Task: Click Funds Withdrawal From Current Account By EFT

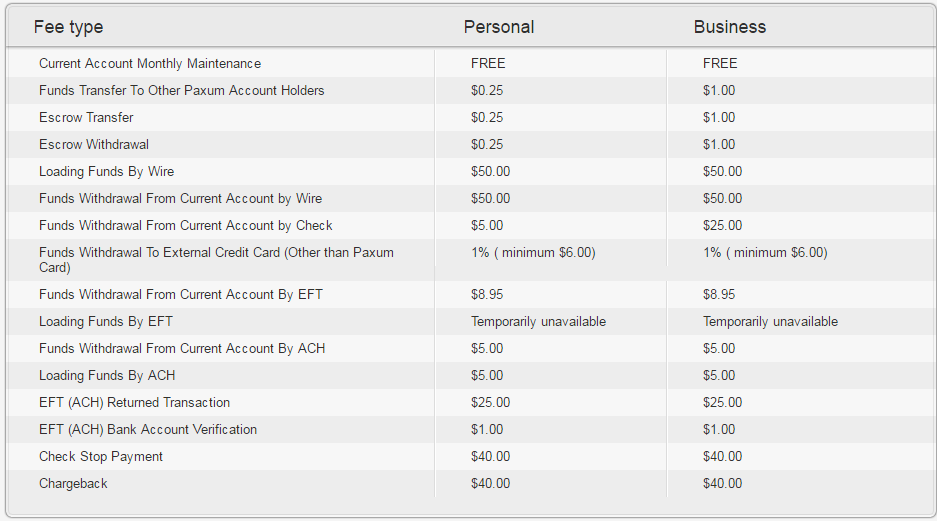Action: point(181,294)
